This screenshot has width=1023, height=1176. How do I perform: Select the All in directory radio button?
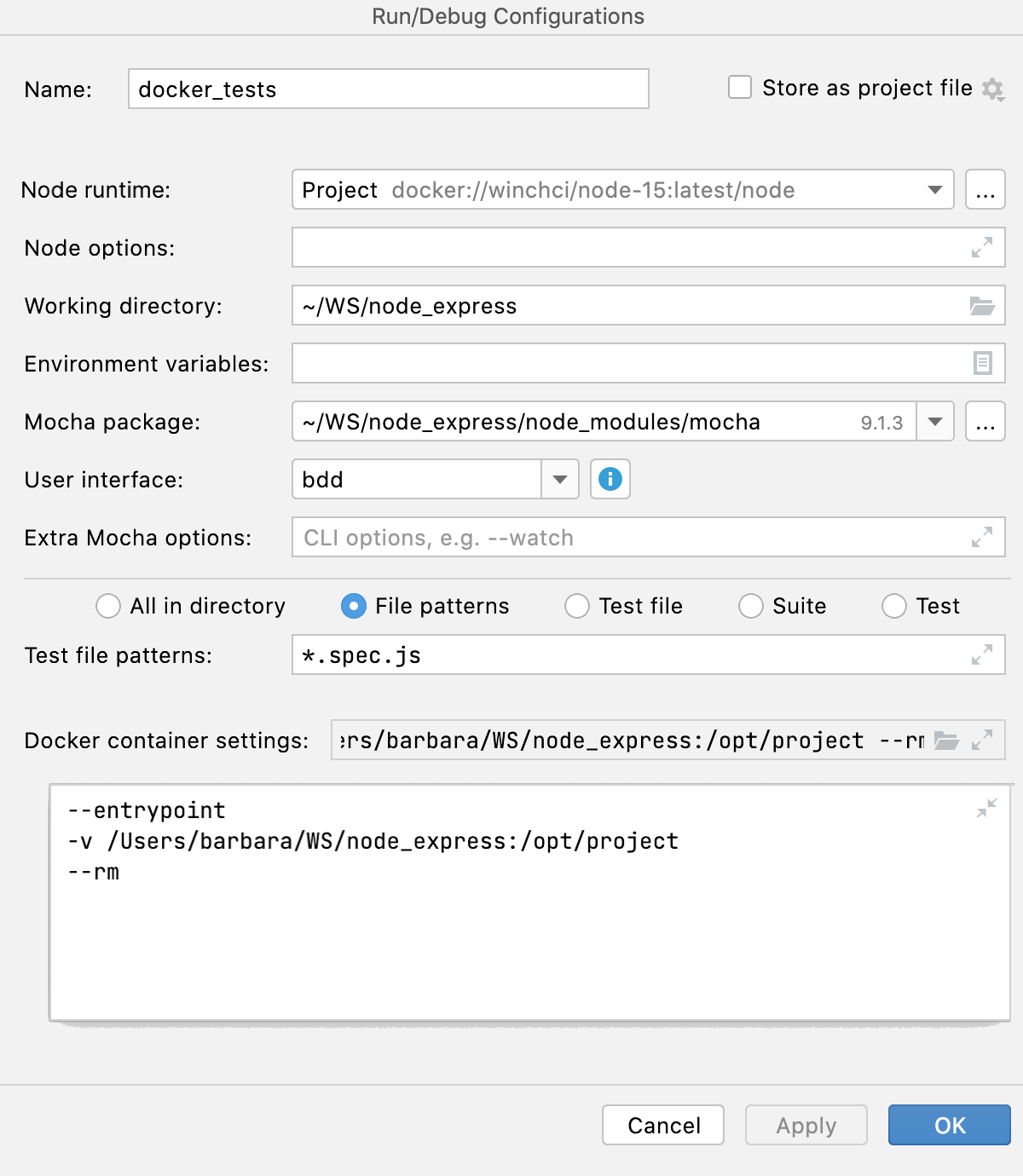(x=108, y=606)
